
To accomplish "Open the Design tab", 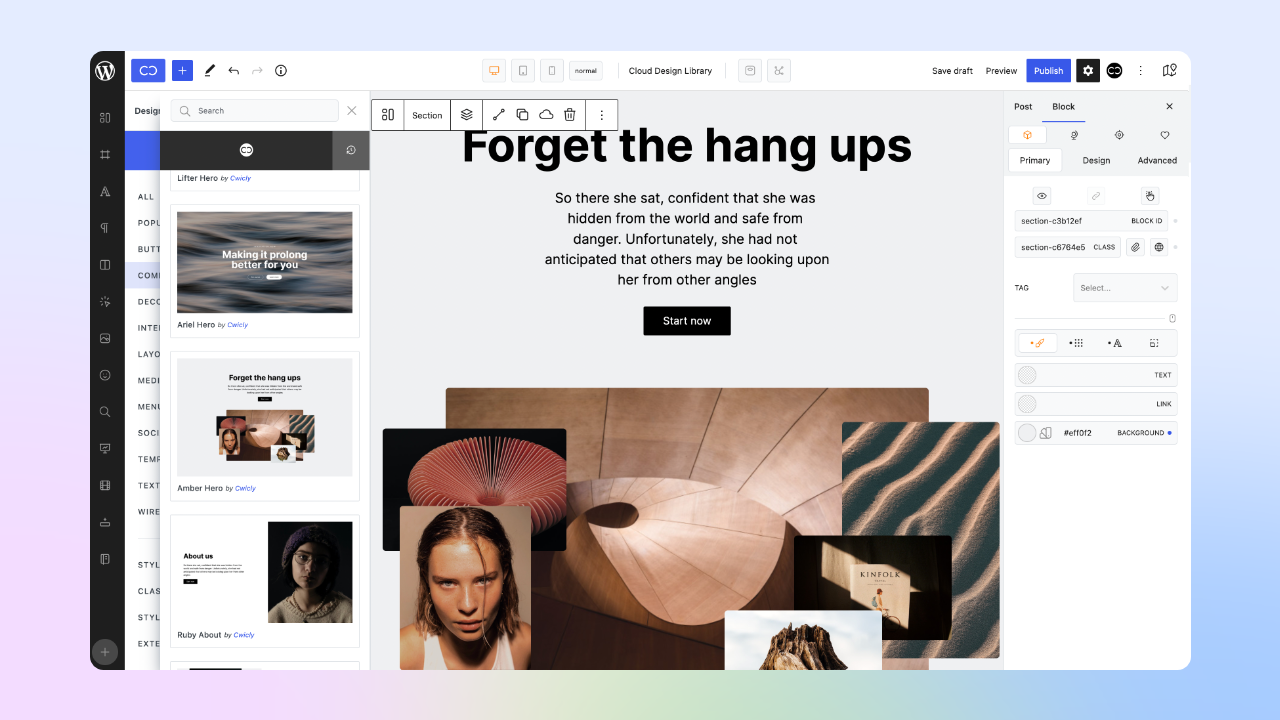I will click(1096, 160).
